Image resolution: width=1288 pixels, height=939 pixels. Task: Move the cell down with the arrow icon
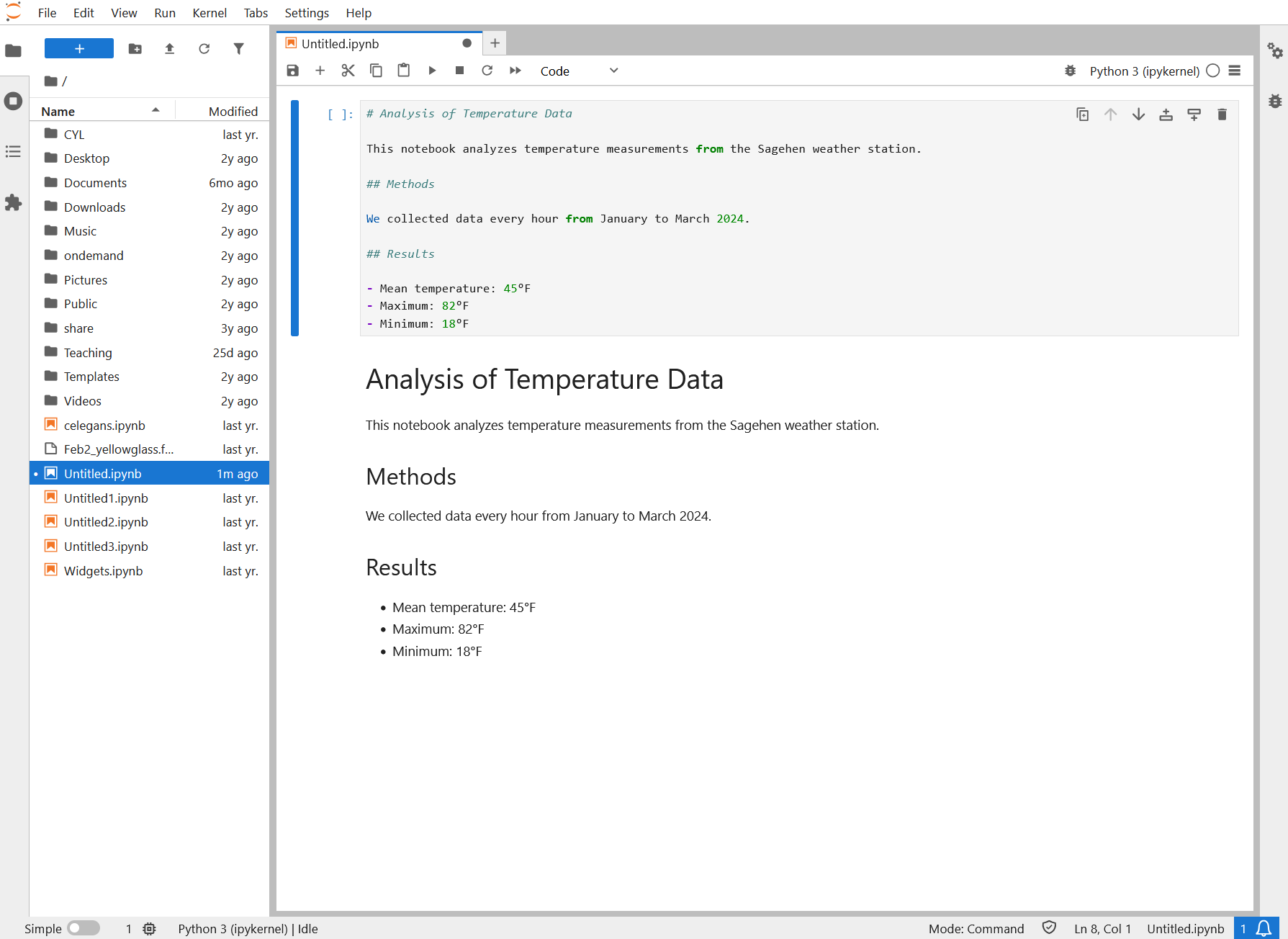(1138, 114)
